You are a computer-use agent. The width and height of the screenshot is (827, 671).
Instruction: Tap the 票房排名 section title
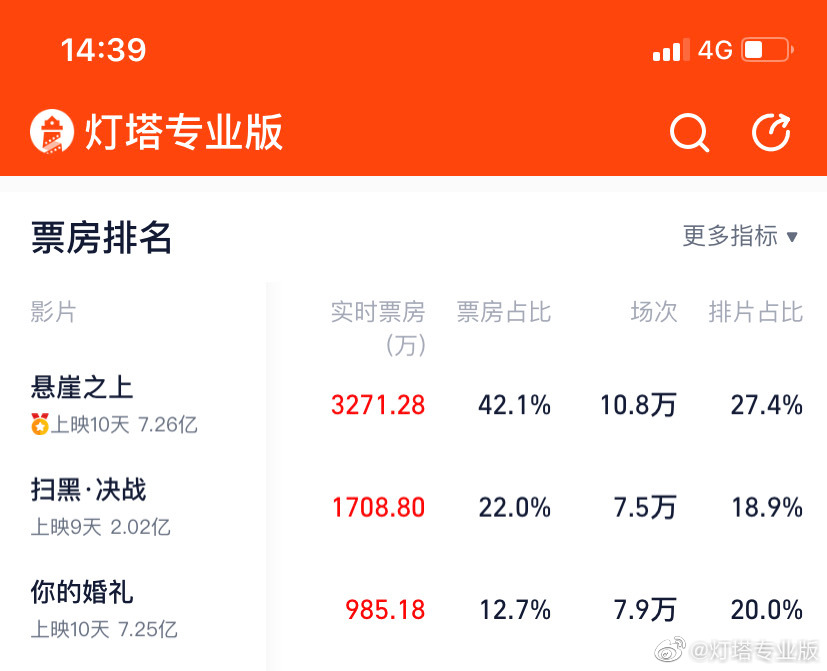click(102, 238)
